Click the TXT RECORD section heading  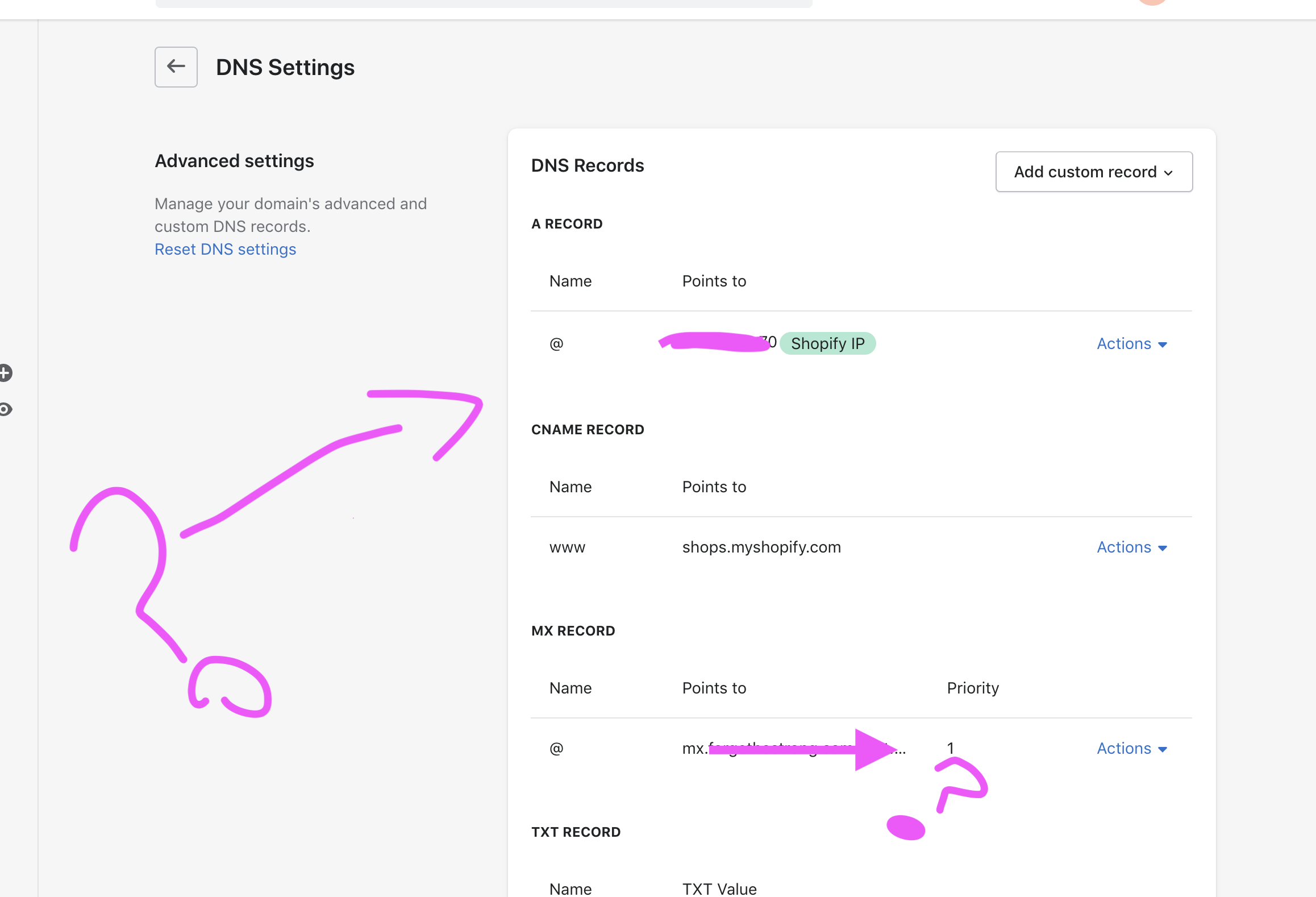[x=576, y=832]
